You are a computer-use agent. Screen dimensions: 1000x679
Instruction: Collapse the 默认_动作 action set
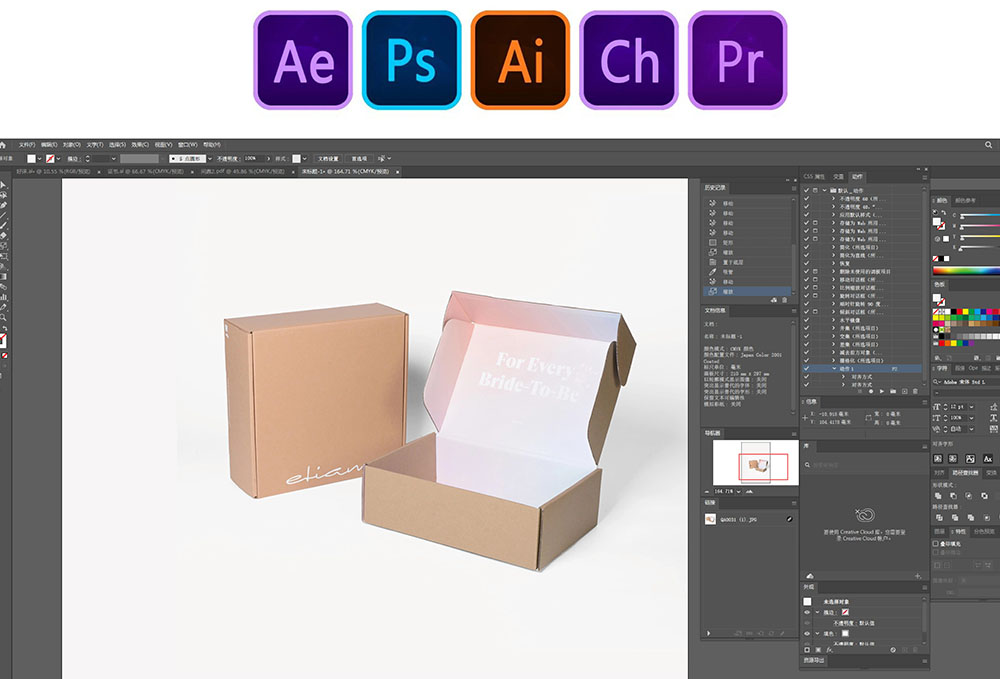tap(825, 191)
